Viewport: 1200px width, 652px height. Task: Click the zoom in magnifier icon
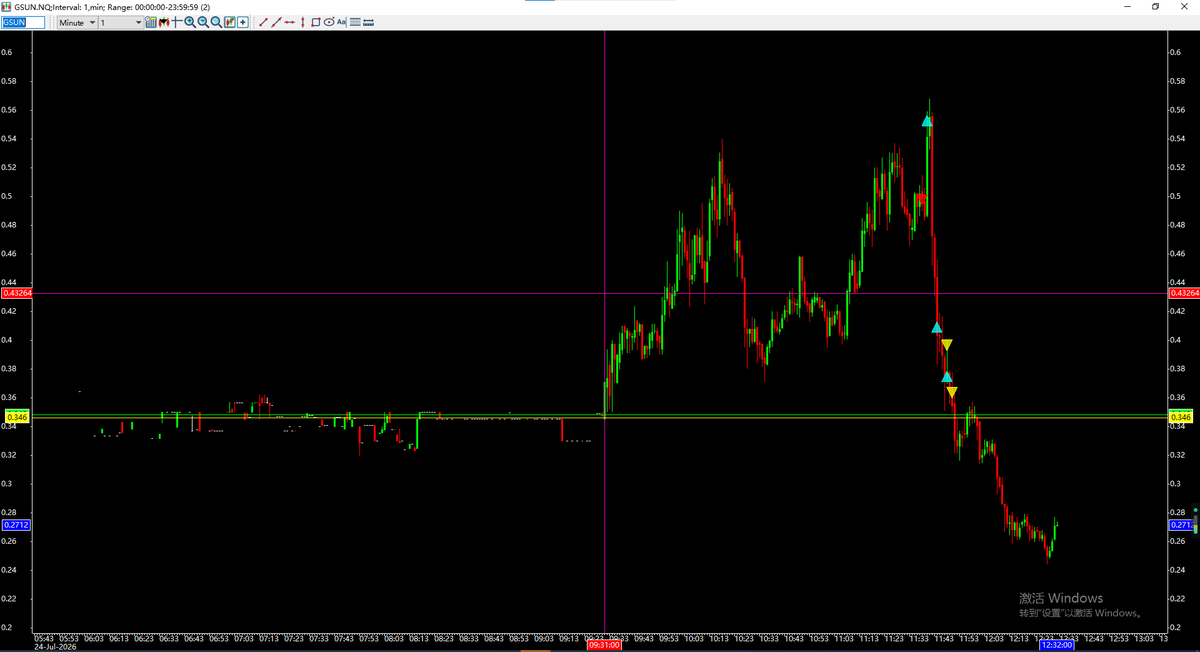(190, 22)
